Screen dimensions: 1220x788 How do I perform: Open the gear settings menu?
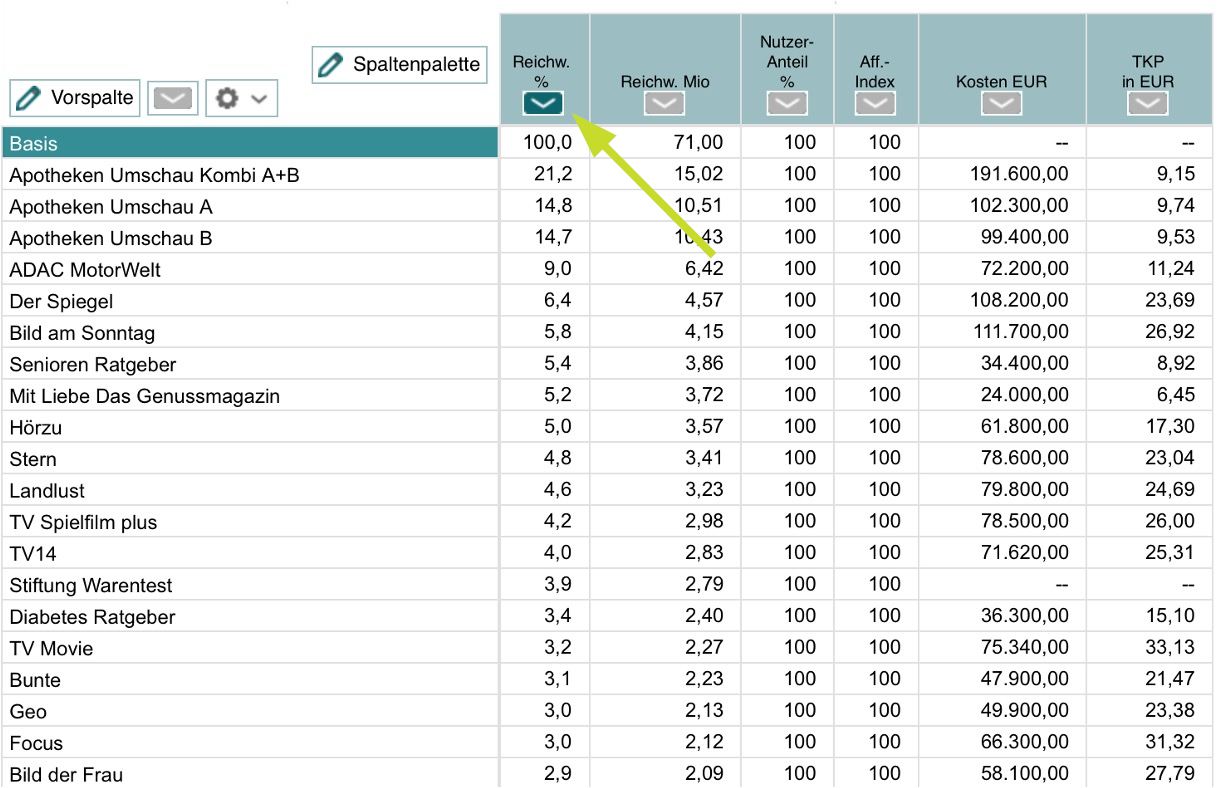click(x=241, y=99)
